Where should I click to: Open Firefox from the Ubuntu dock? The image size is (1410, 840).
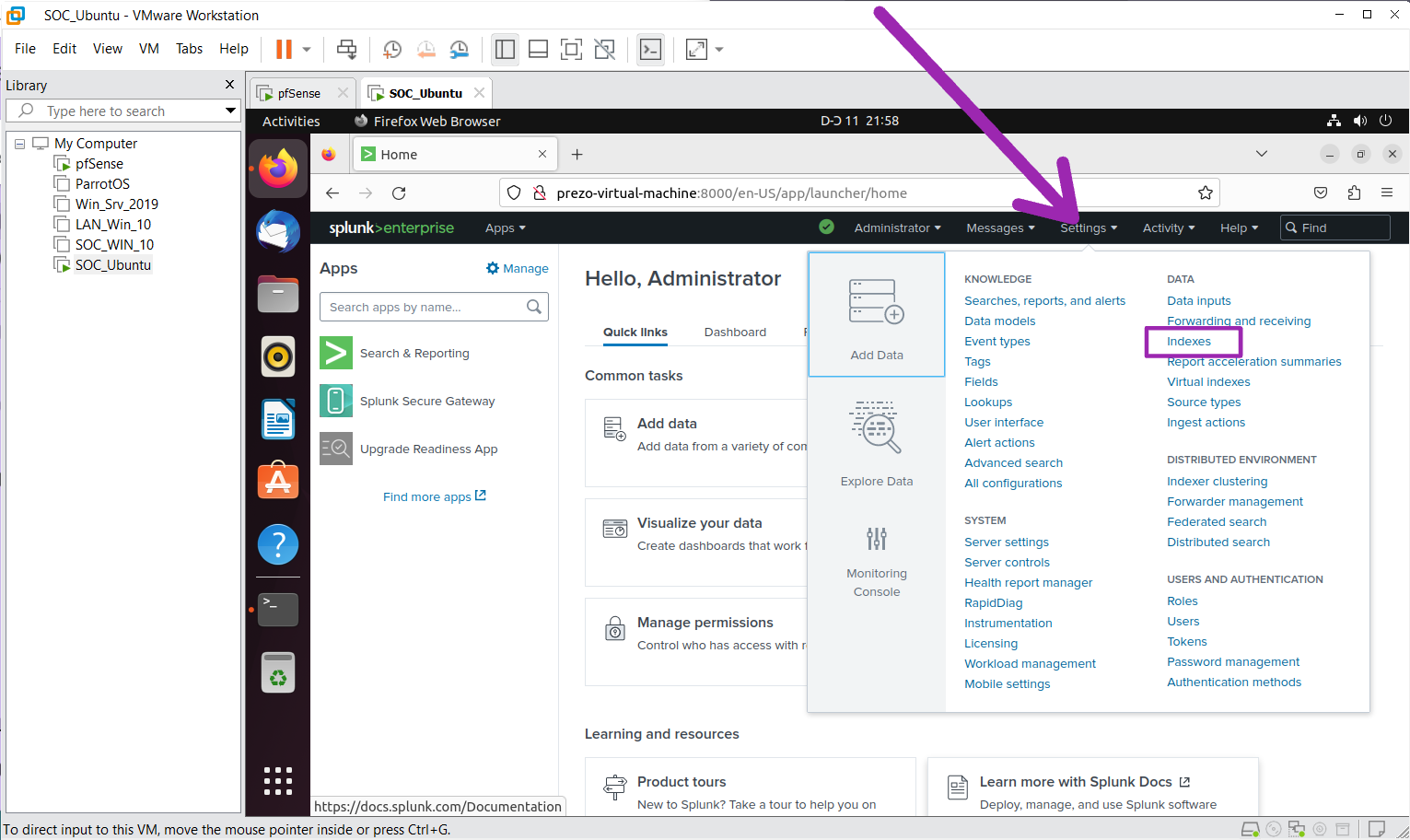[x=278, y=169]
